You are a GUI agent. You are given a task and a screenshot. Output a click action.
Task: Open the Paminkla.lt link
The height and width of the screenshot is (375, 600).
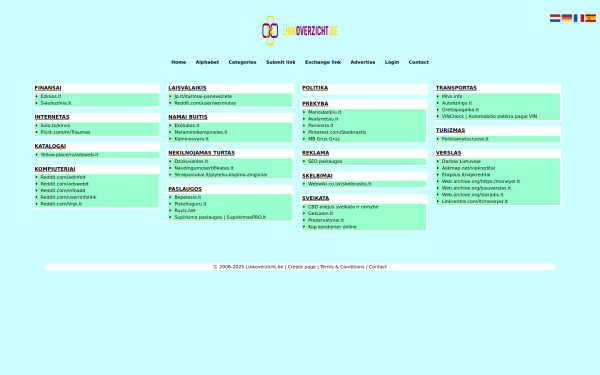click(x=321, y=126)
